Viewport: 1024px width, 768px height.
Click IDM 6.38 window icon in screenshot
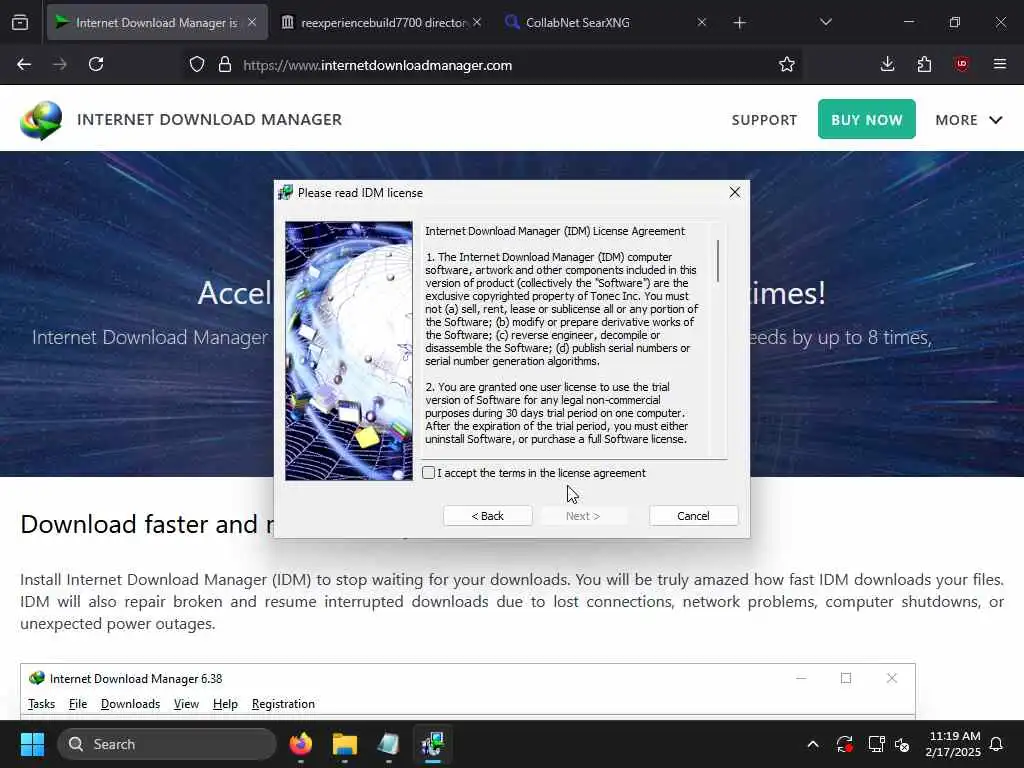(37, 679)
